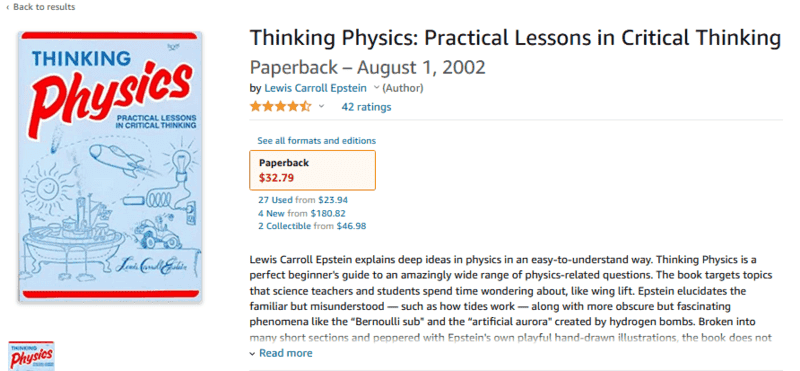Viewport: 800px width, 371px height.
Task: View 27 Used offers from $23.94
Action: point(303,200)
